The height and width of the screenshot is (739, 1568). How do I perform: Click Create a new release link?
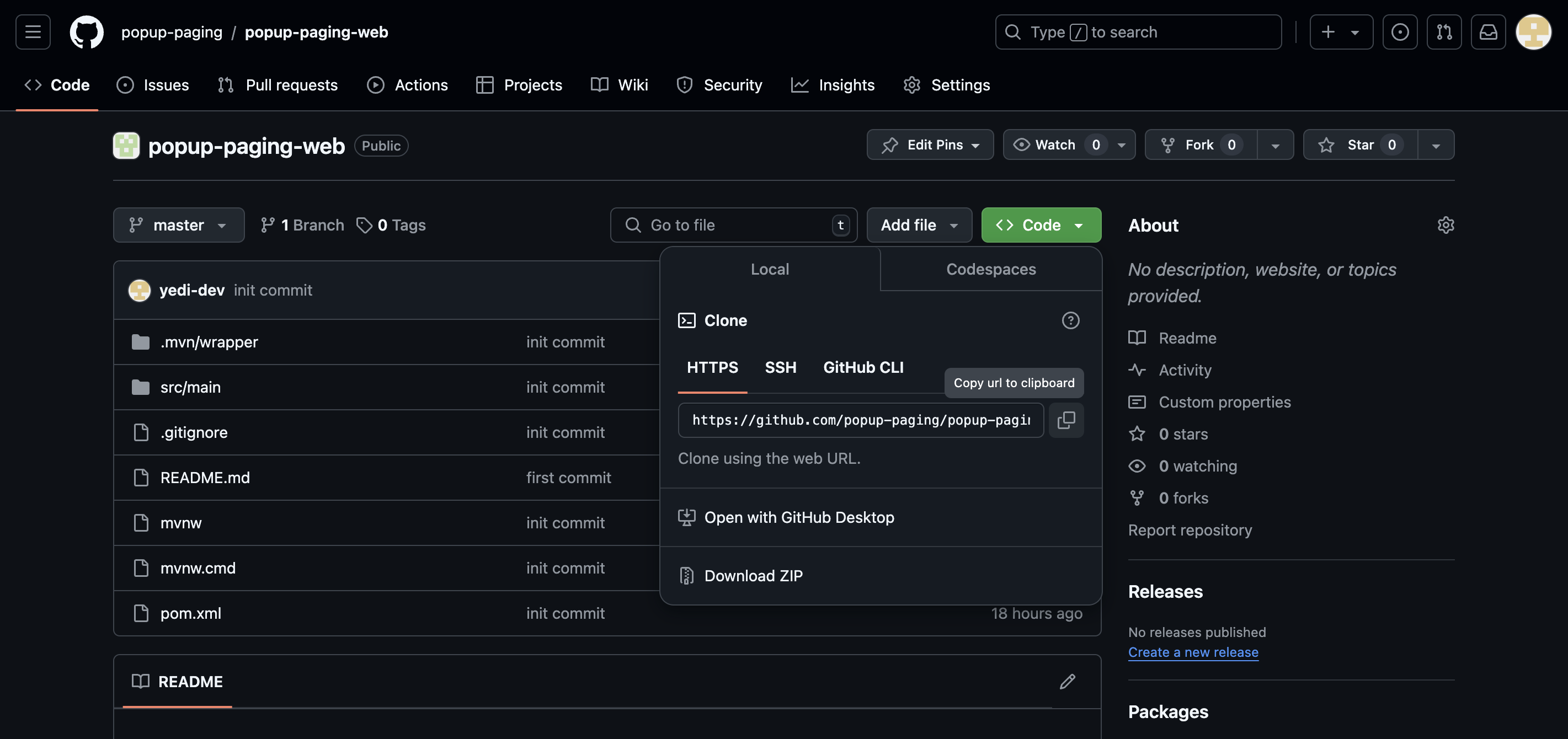(x=1192, y=652)
